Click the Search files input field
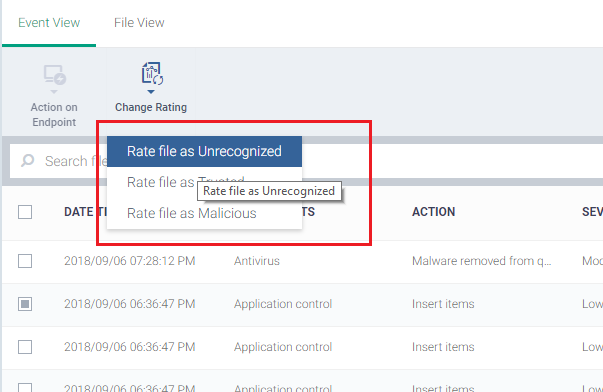This screenshot has height=392, width=603. (58, 161)
